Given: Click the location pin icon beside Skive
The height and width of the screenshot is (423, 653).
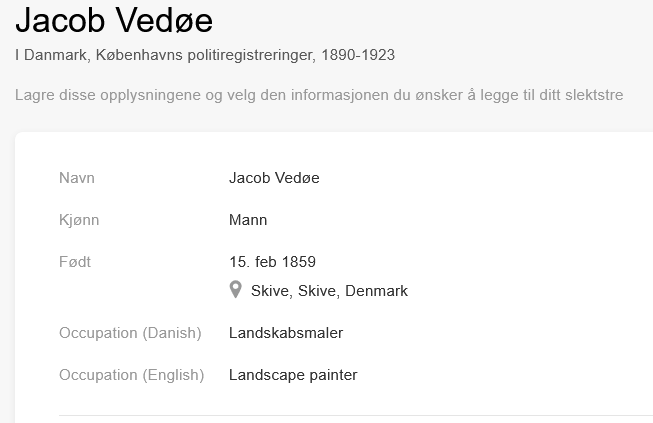Looking at the screenshot, I should [236, 290].
